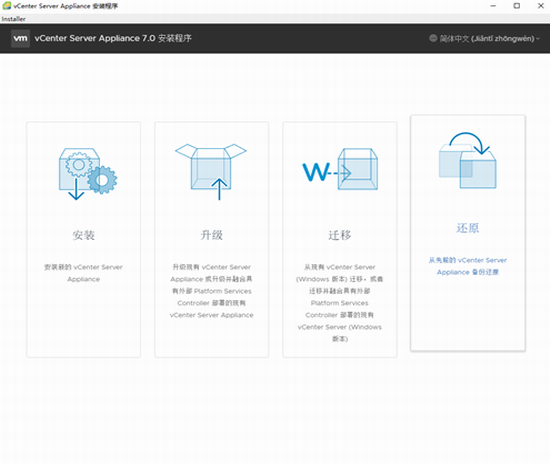Click the Upgrade open-box icon
Screen dimensions: 550x465
211,171
